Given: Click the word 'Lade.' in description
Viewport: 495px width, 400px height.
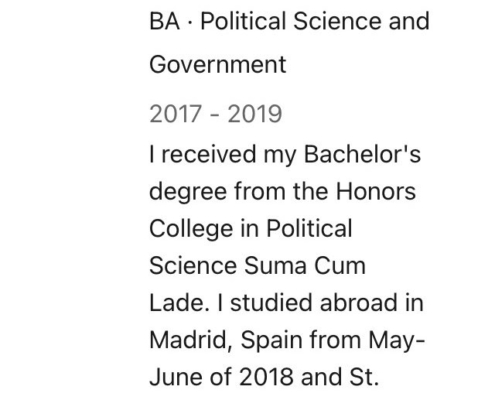Looking at the screenshot, I should [179, 303].
